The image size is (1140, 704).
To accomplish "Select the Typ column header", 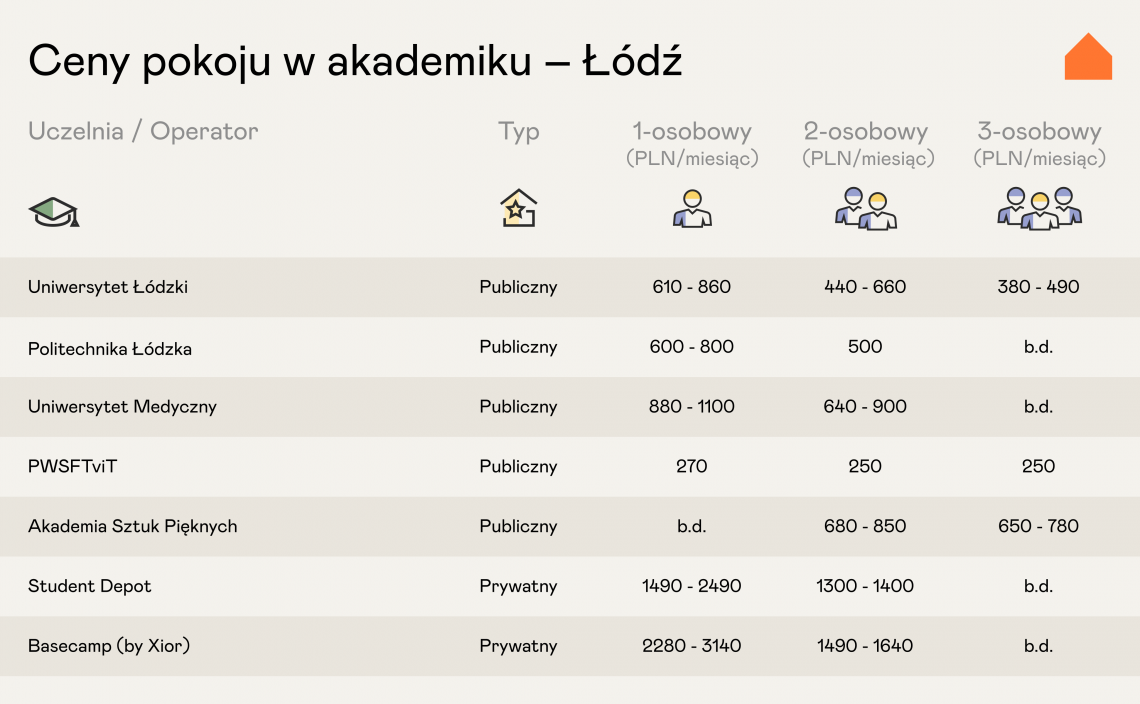I will coord(518,131).
